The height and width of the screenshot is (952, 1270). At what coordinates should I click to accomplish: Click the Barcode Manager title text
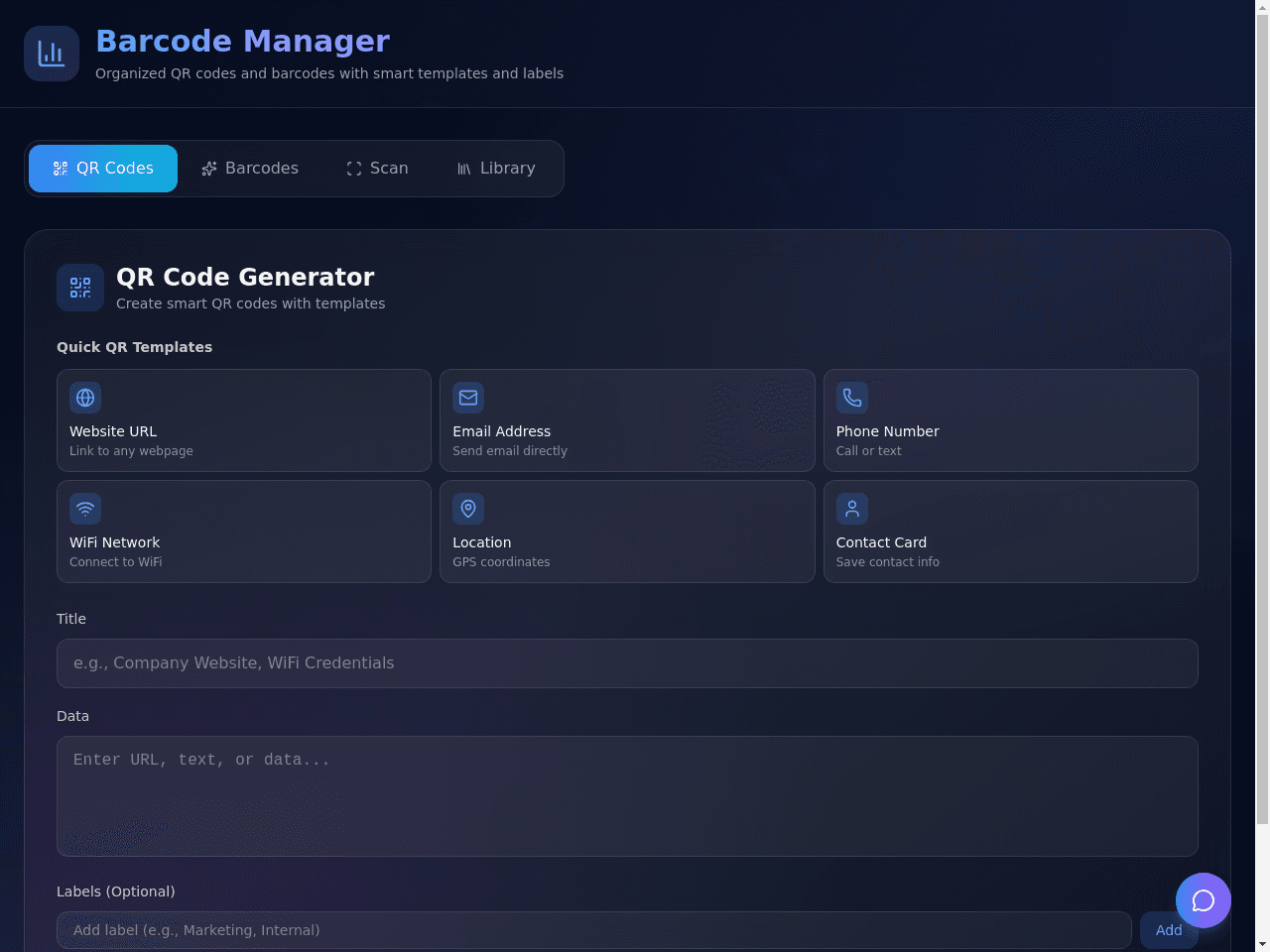(242, 41)
